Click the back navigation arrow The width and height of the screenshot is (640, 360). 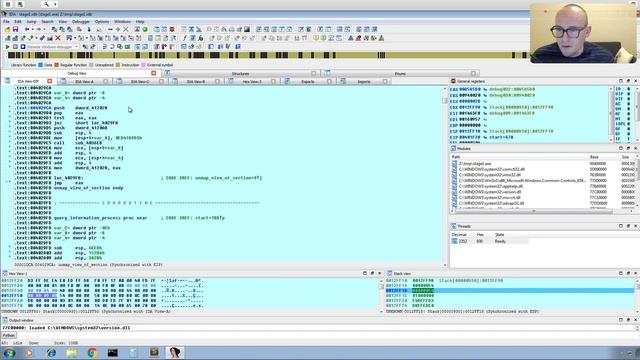pos(27,29)
